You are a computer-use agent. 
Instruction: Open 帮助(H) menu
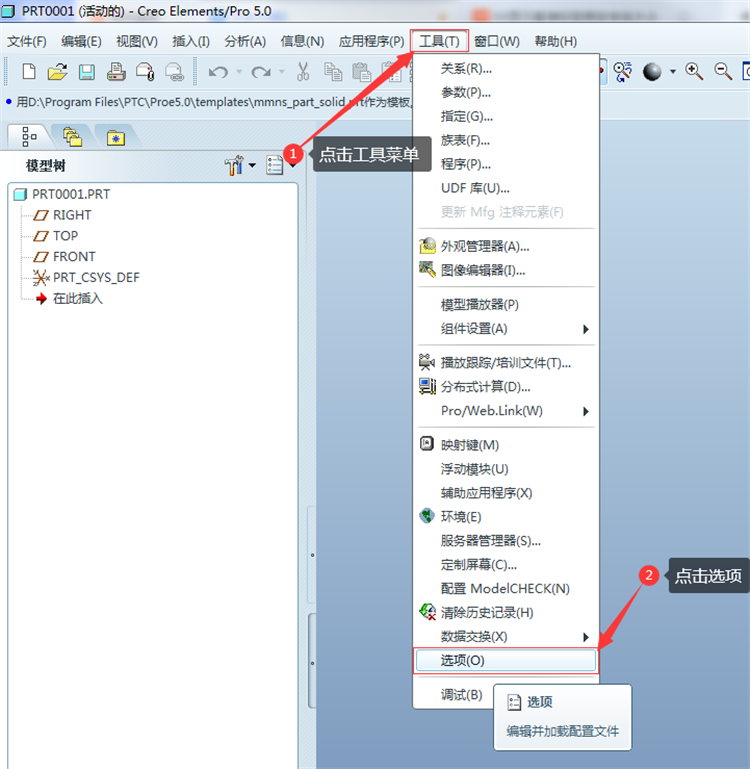[556, 42]
